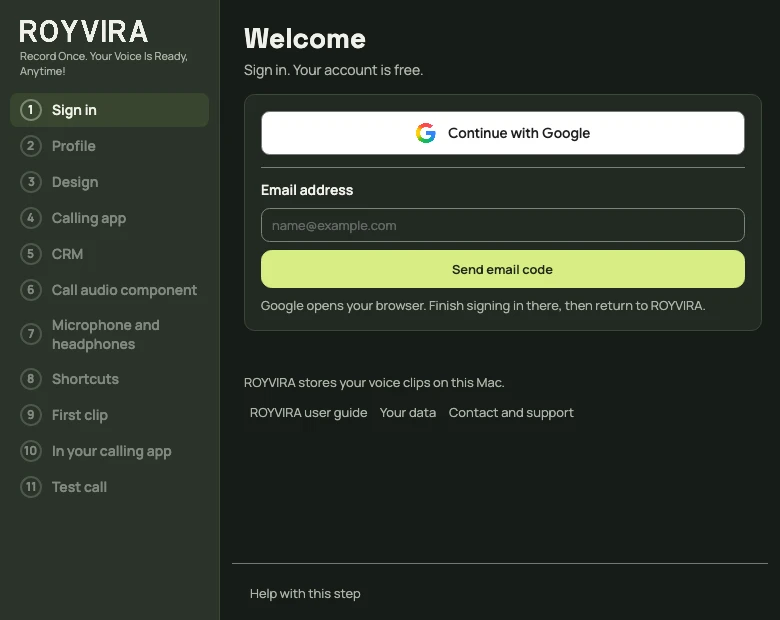Click the step 3 number circle
780x620 pixels.
[31, 182]
